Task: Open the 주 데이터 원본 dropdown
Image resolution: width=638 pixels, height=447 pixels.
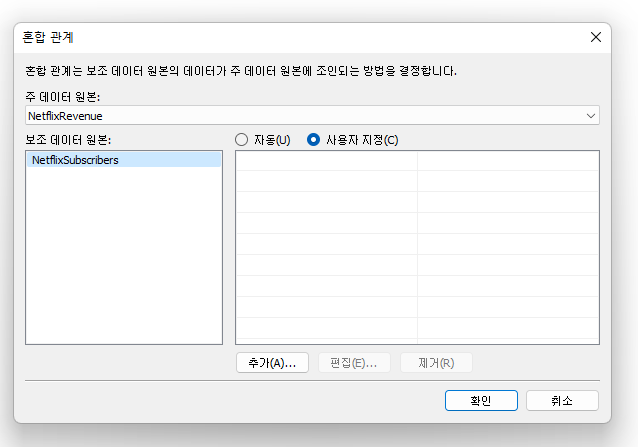Action: click(312, 116)
